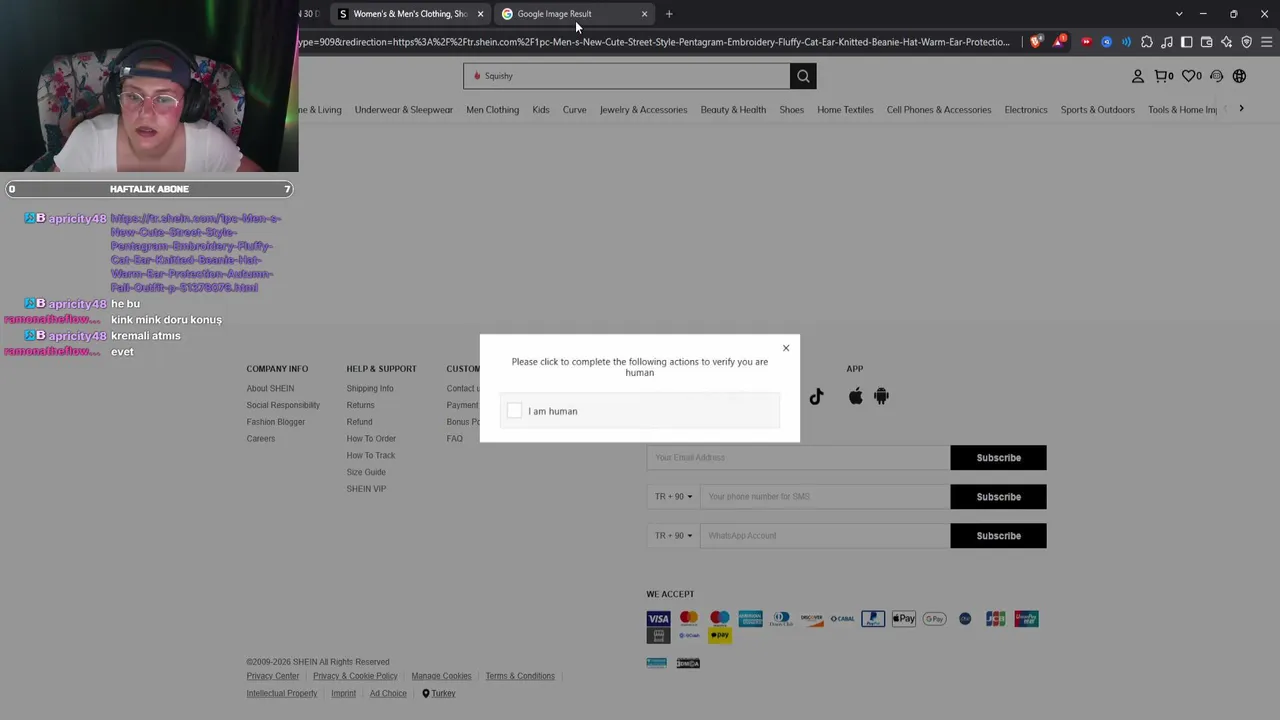Open the Kids category
The image size is (1280, 720).
541,110
